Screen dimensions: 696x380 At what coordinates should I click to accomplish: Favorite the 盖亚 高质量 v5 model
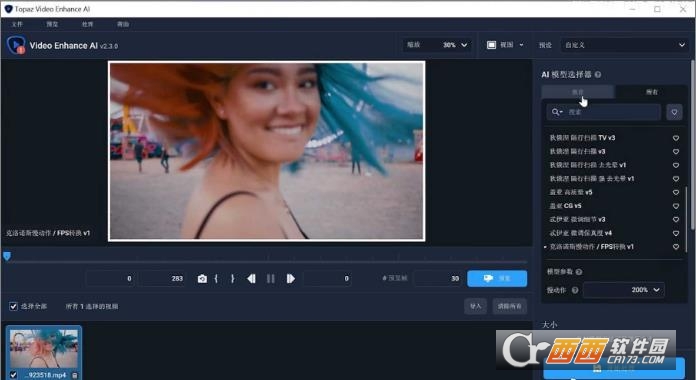coord(676,193)
